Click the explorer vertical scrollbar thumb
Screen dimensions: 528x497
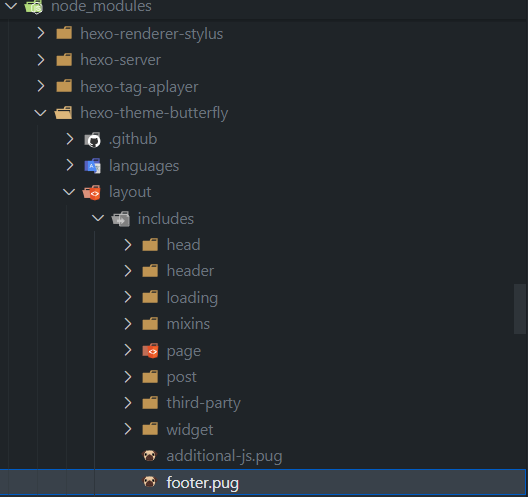pos(520,309)
